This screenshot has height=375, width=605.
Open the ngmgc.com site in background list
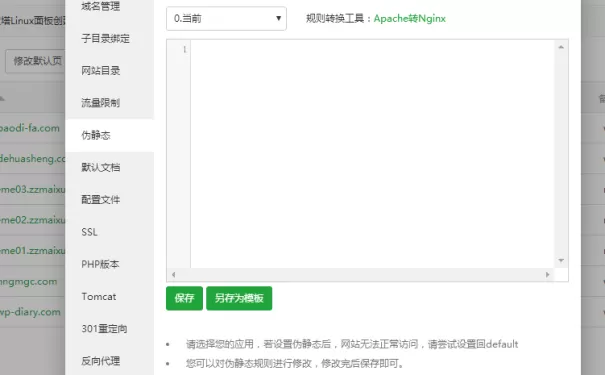click(29, 281)
